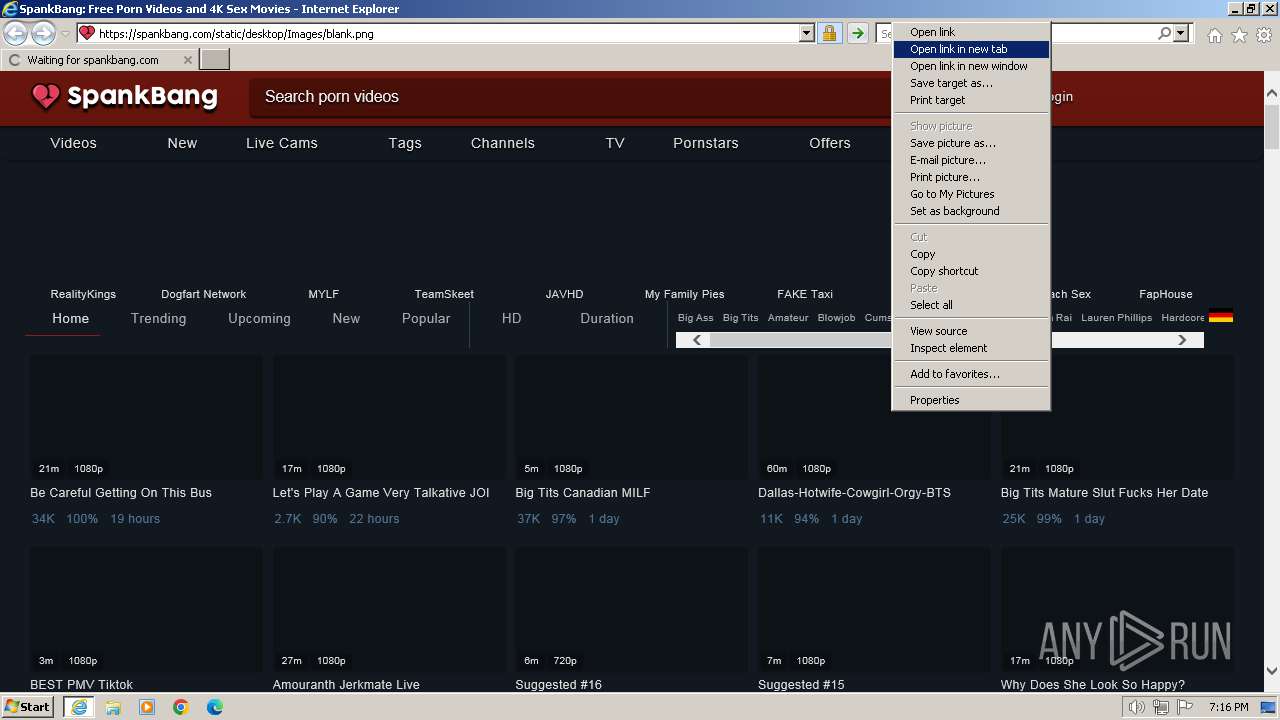1280x720 pixels.
Task: Click the browser address URL field
Action: [x=448, y=34]
